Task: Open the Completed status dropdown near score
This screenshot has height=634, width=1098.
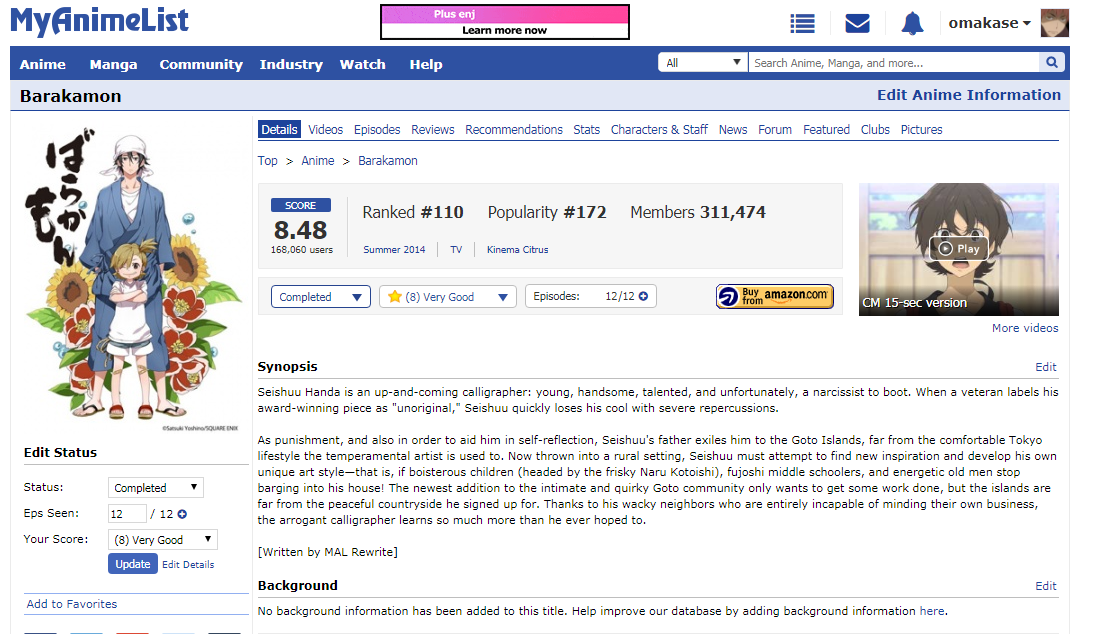Action: [x=321, y=297]
